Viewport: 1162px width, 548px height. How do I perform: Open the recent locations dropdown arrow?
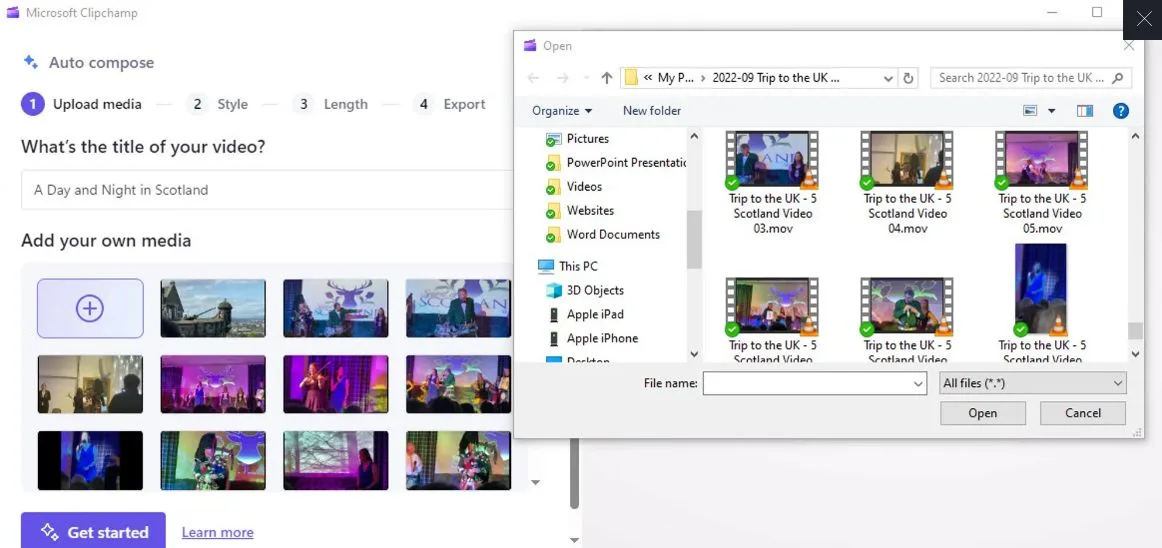(x=586, y=78)
